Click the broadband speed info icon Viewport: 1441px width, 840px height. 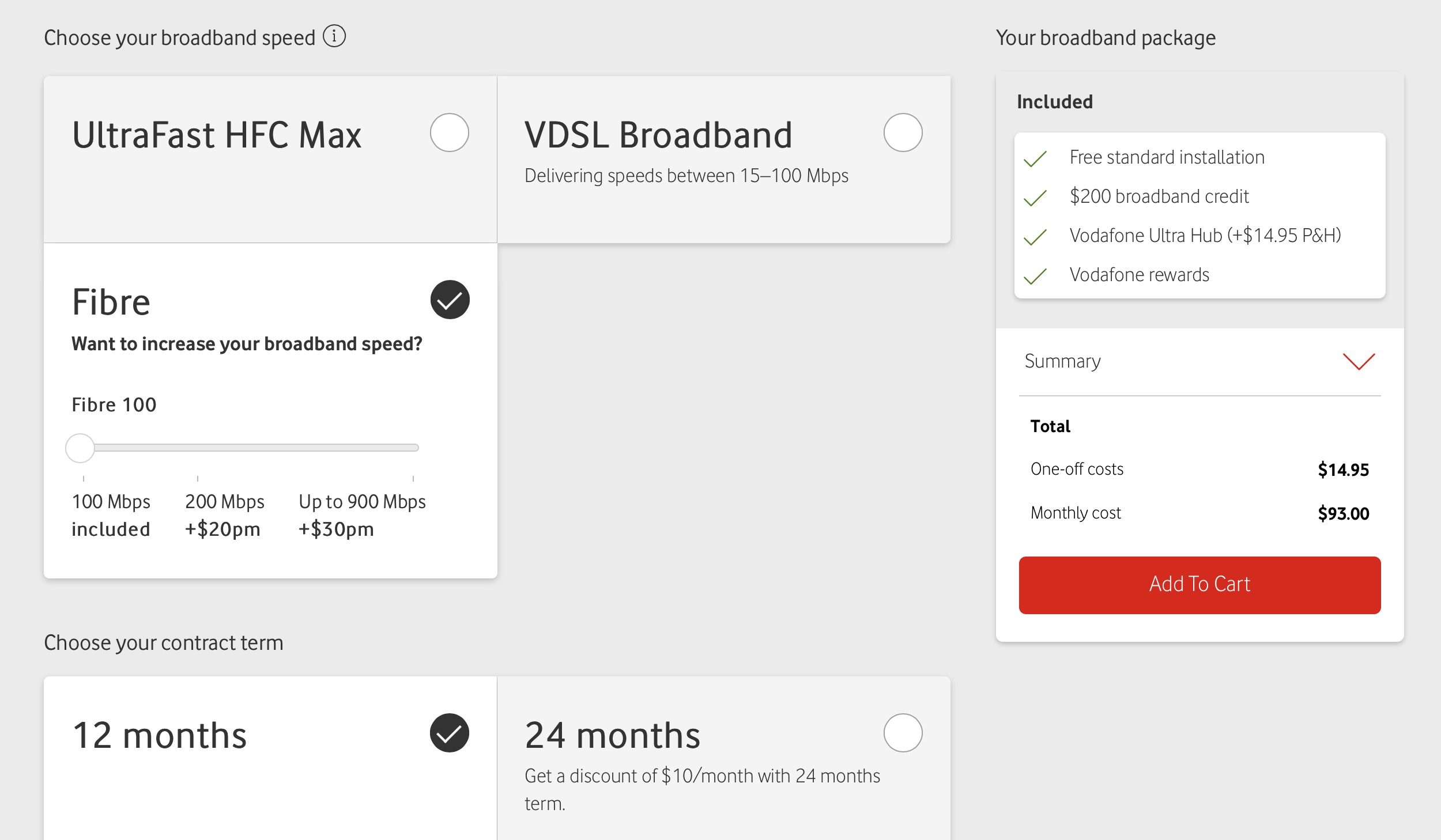[334, 36]
